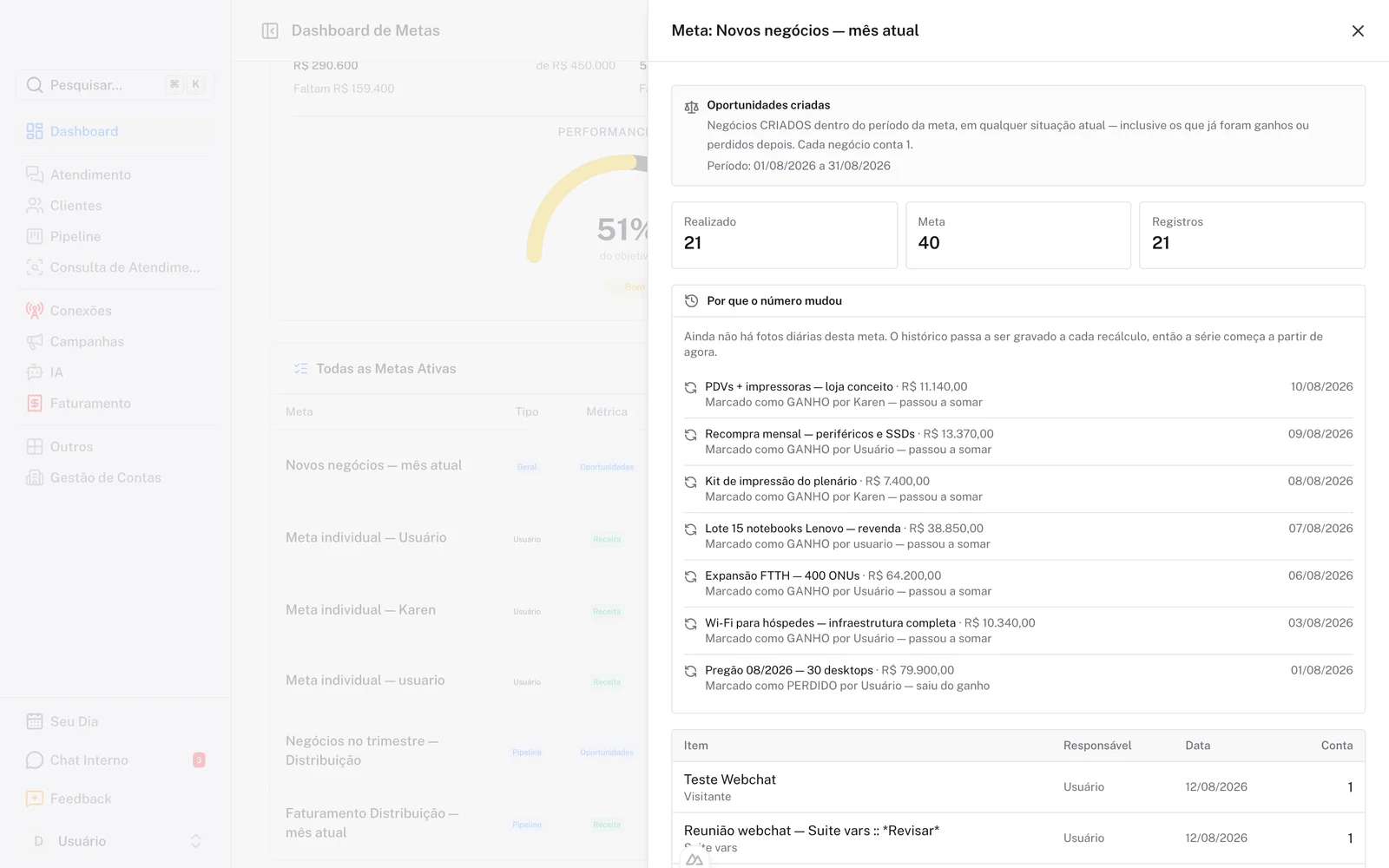Click the Todas as Metas Ativas list icon
1389x868 pixels.
pos(301,369)
